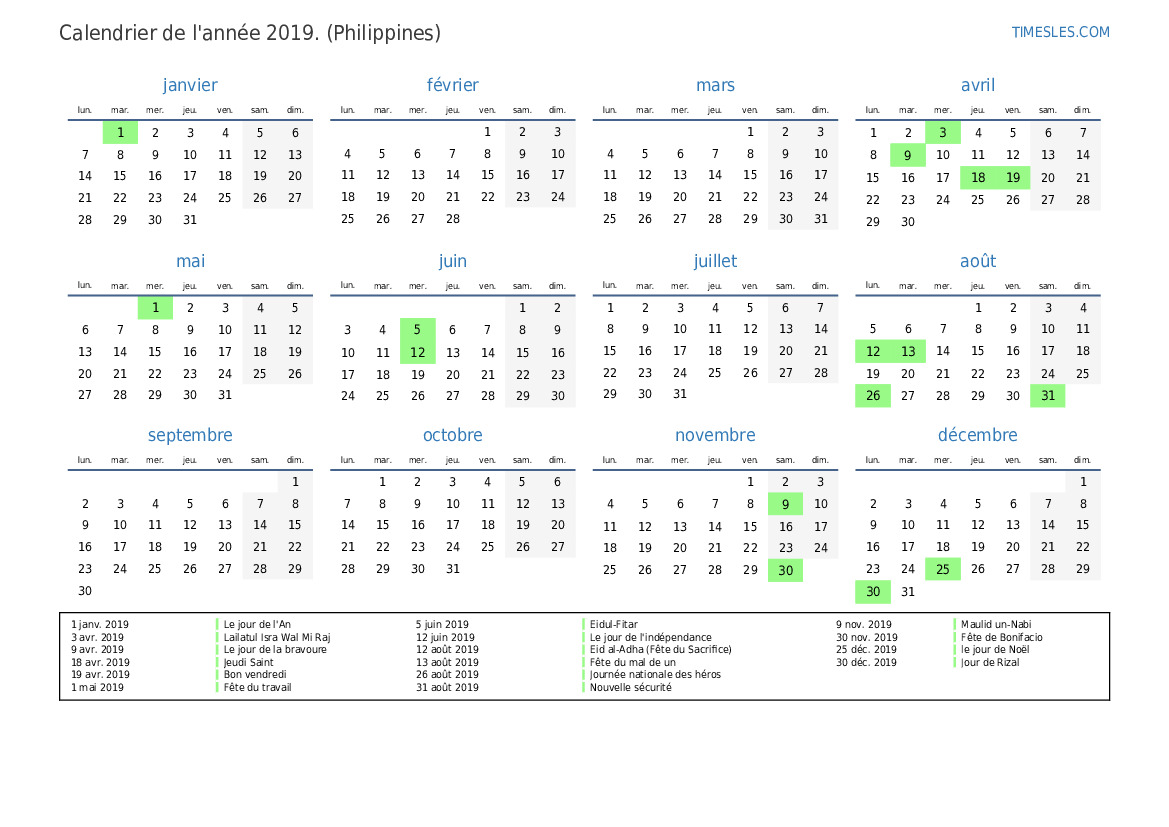Viewport: 1169px width, 827px height.
Task: Click '25 déc. 2019' legend date
Action: click(866, 650)
